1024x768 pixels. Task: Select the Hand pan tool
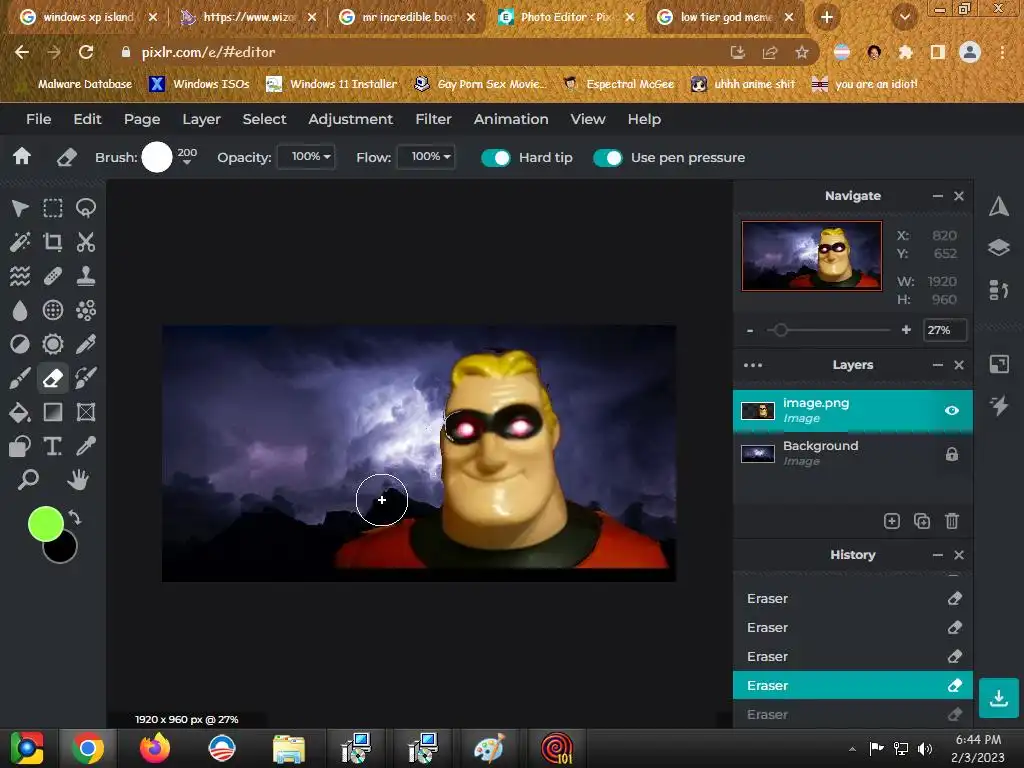(78, 480)
